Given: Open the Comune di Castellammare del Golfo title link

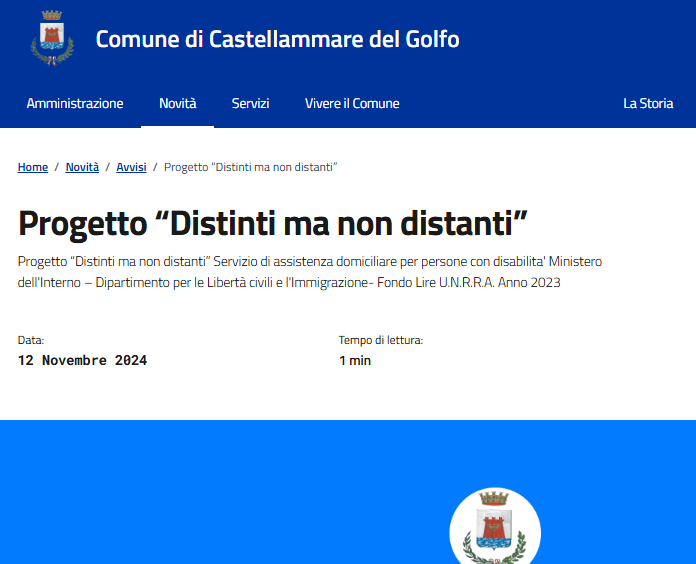Looking at the screenshot, I should coord(277,39).
